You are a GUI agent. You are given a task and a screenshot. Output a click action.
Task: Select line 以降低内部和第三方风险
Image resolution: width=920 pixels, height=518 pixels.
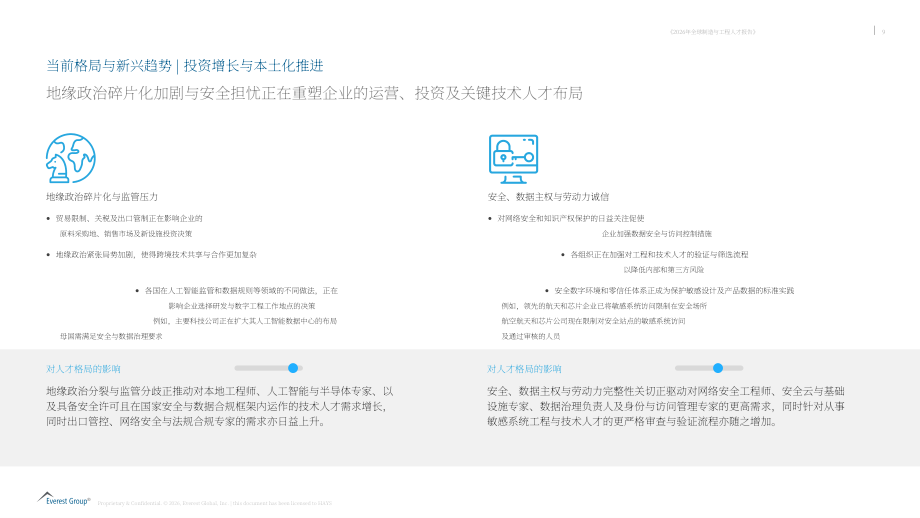(664, 270)
